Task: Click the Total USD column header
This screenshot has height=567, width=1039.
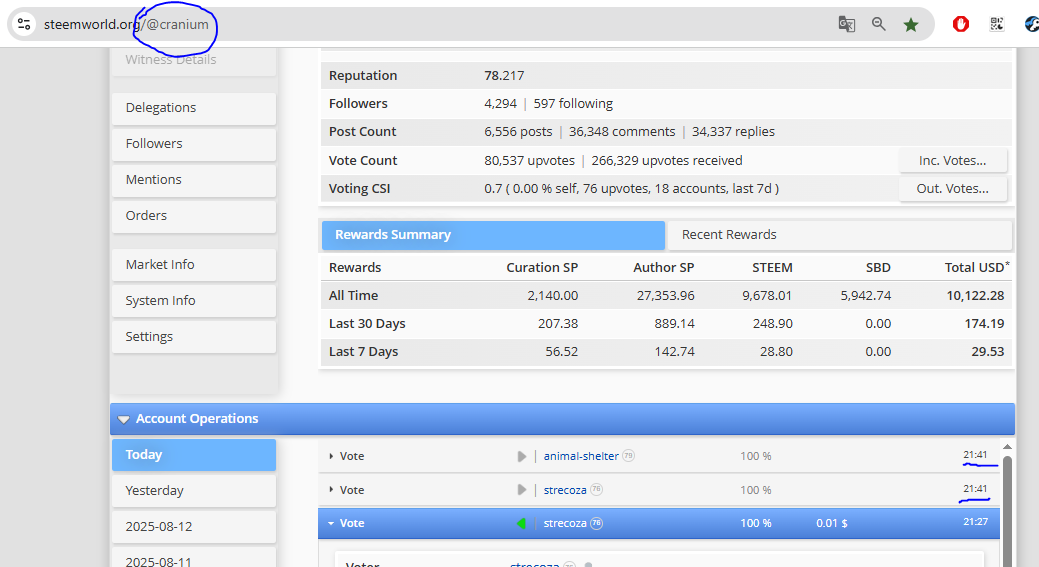Action: 977,268
